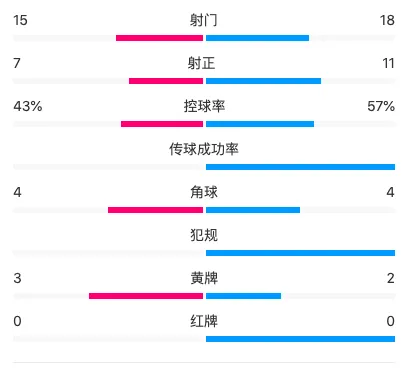Screen dimensions: 411x369
Task: Click the pink 控球率 bar
Action: (x=162, y=124)
